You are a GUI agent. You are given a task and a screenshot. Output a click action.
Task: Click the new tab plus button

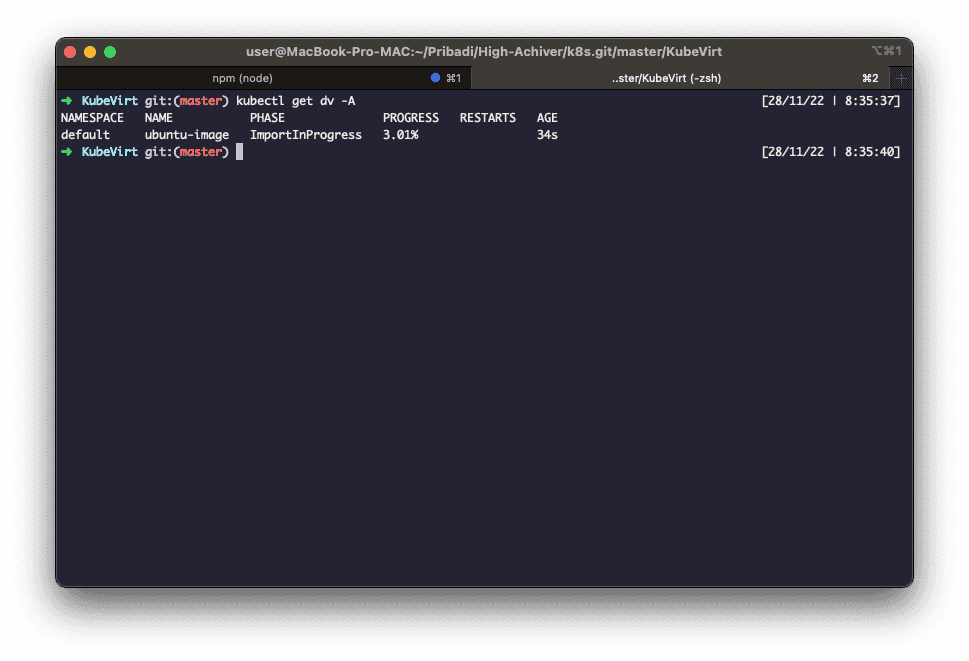tap(901, 78)
